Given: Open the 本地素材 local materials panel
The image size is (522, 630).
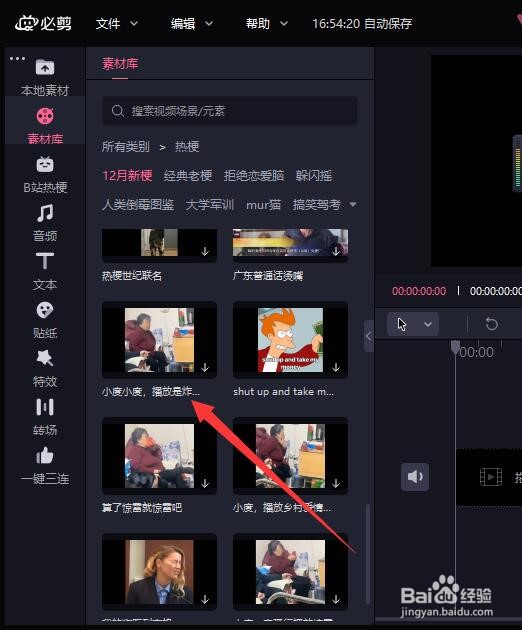Looking at the screenshot, I should pyautogui.click(x=45, y=78).
